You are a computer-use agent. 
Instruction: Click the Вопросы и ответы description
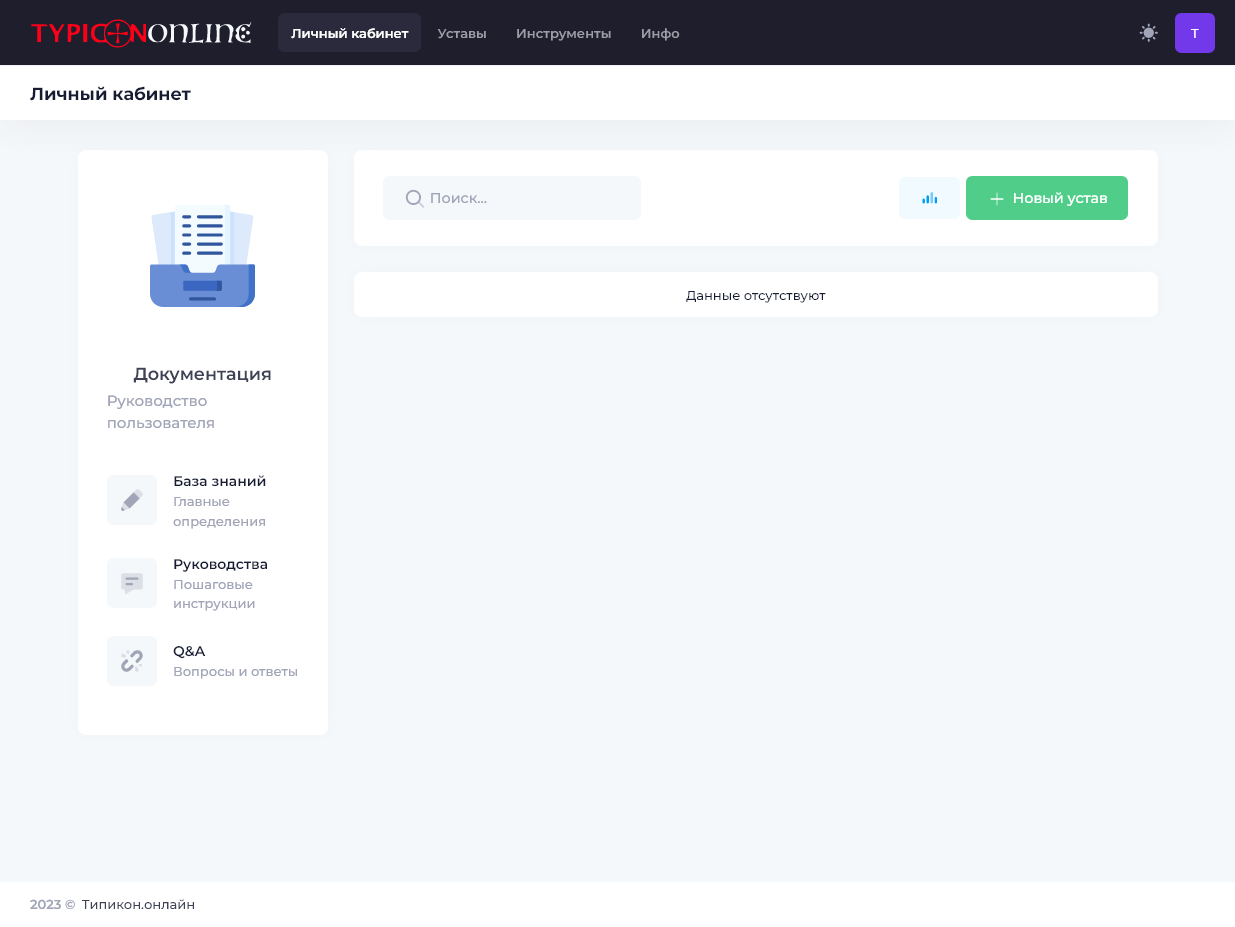(236, 672)
